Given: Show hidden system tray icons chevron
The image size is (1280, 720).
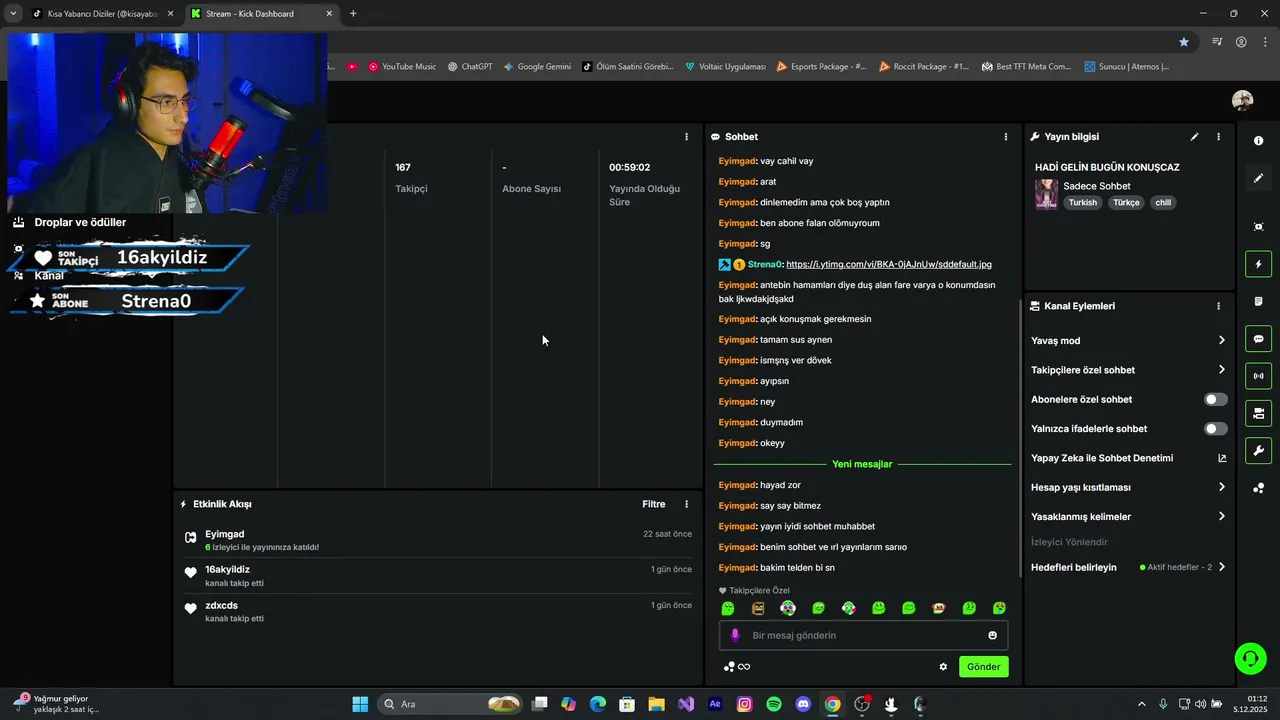Looking at the screenshot, I should coord(1142,704).
